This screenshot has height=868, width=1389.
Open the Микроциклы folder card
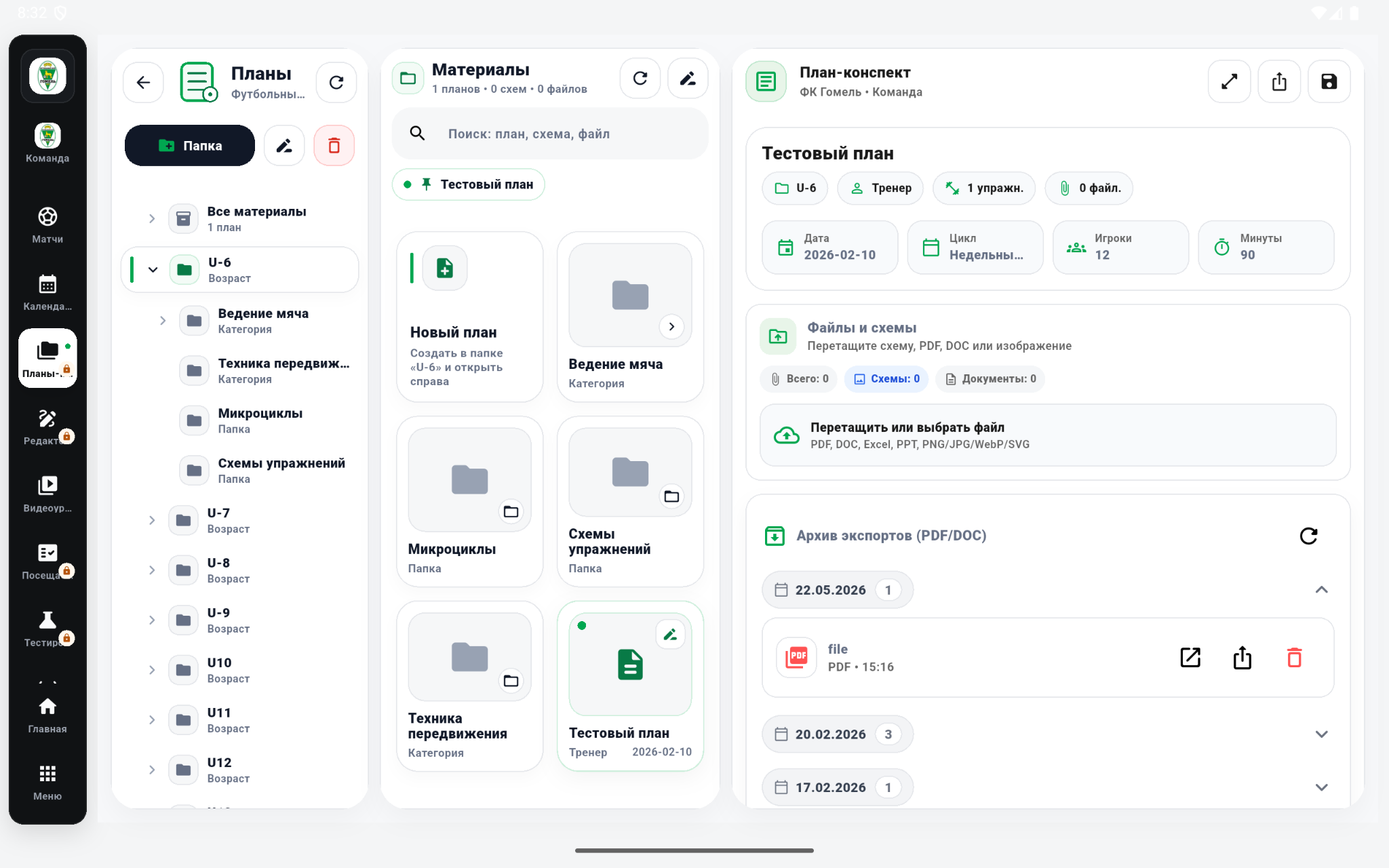pyautogui.click(x=470, y=502)
